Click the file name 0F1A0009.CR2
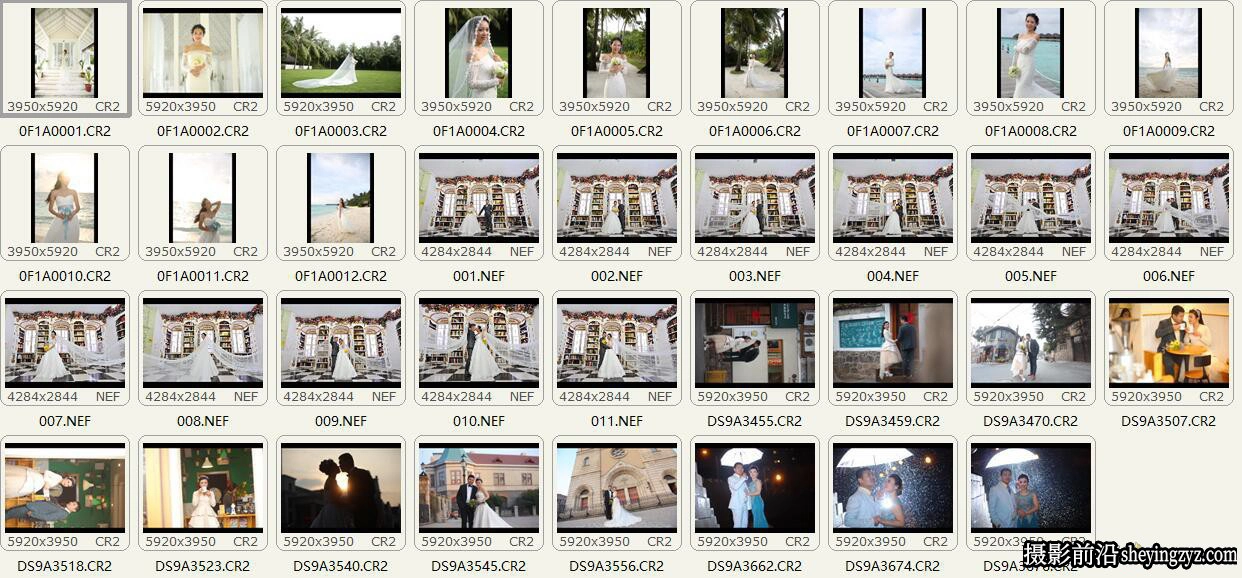This screenshot has width=1242, height=578. [x=1169, y=131]
